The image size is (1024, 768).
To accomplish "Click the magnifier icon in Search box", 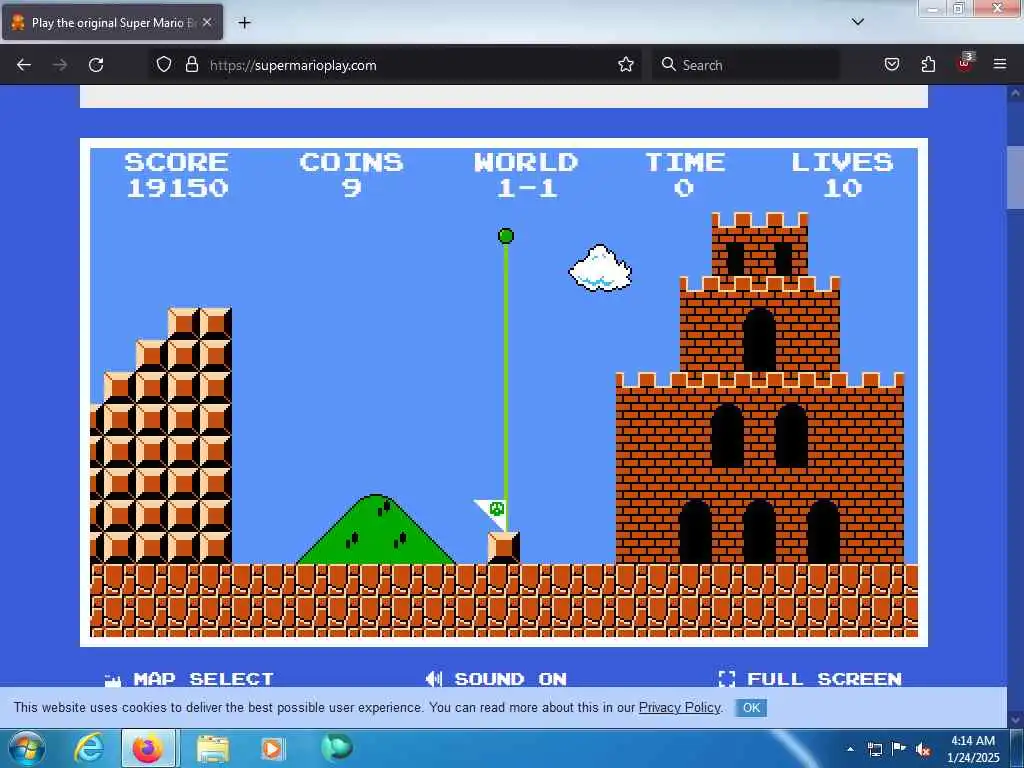I will 668,64.
